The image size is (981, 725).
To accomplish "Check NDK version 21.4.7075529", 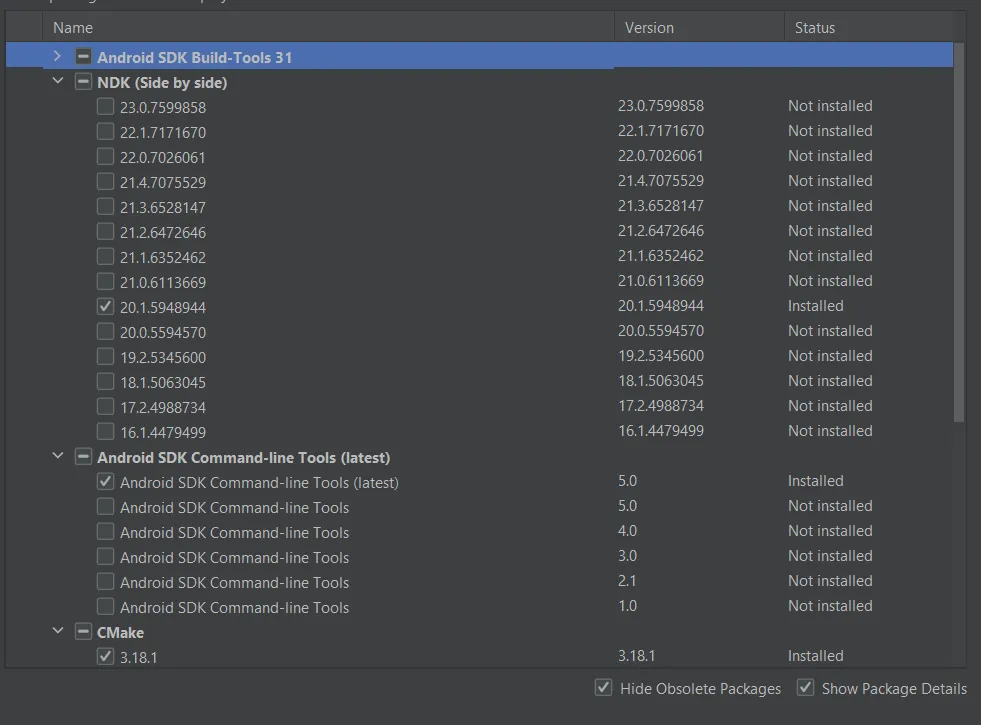I will 105,181.
